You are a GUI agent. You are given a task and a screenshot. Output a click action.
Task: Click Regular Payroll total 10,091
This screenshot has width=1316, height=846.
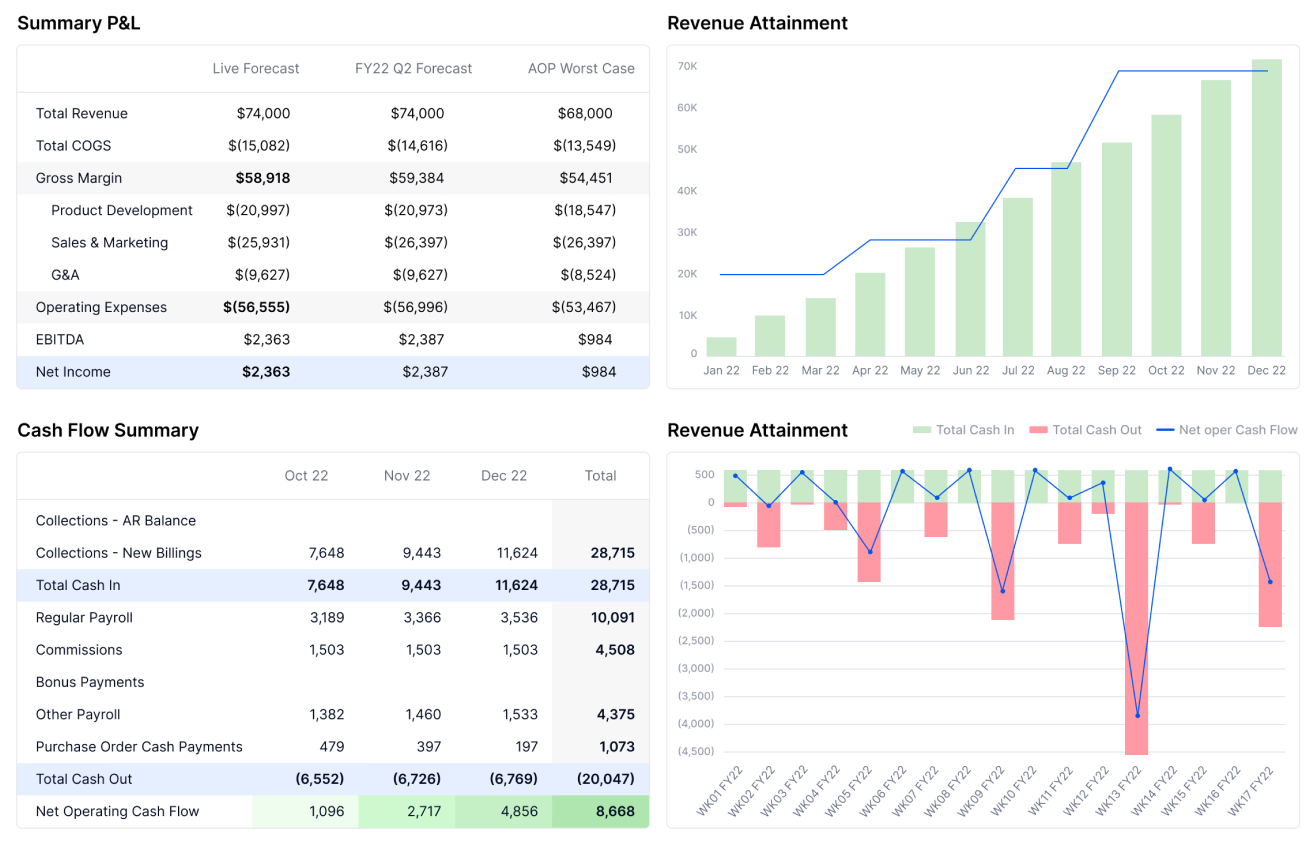613,618
